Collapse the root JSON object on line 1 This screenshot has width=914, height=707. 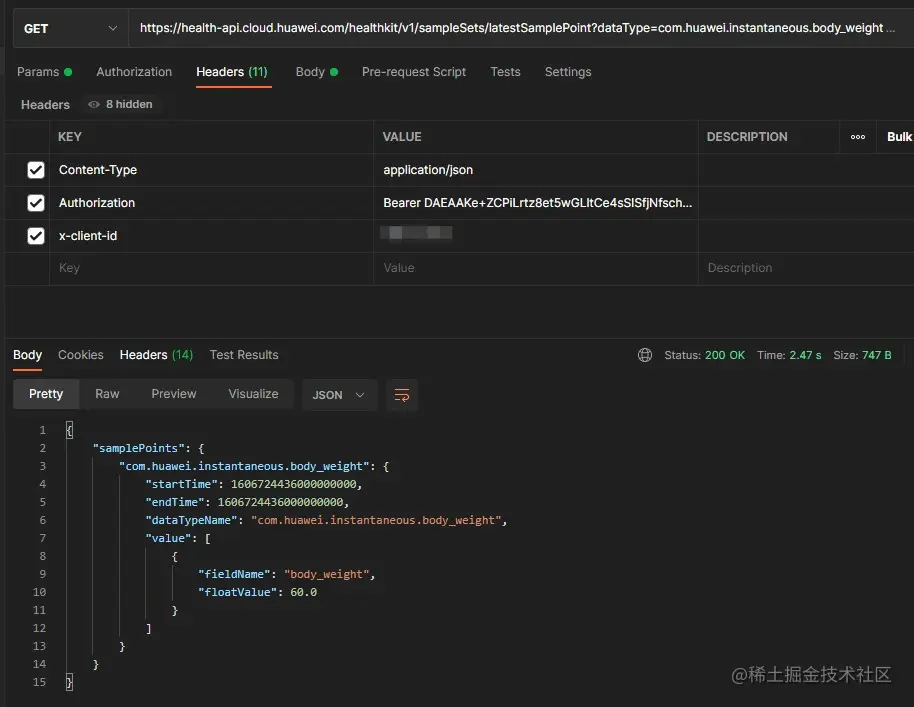(x=69, y=430)
